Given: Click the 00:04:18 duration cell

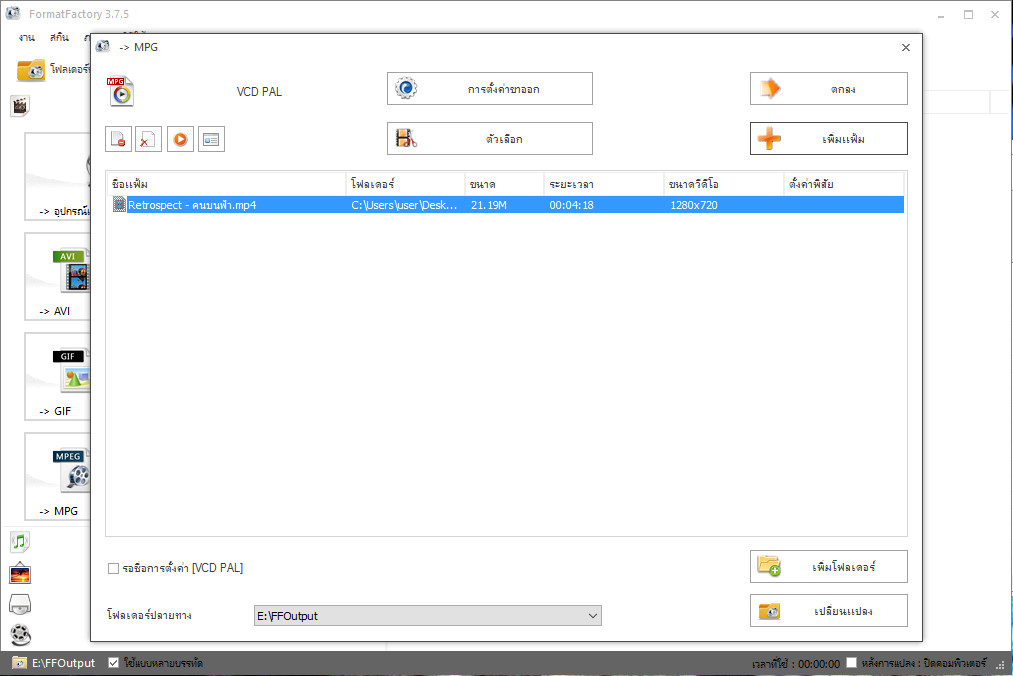Looking at the screenshot, I should (571, 205).
